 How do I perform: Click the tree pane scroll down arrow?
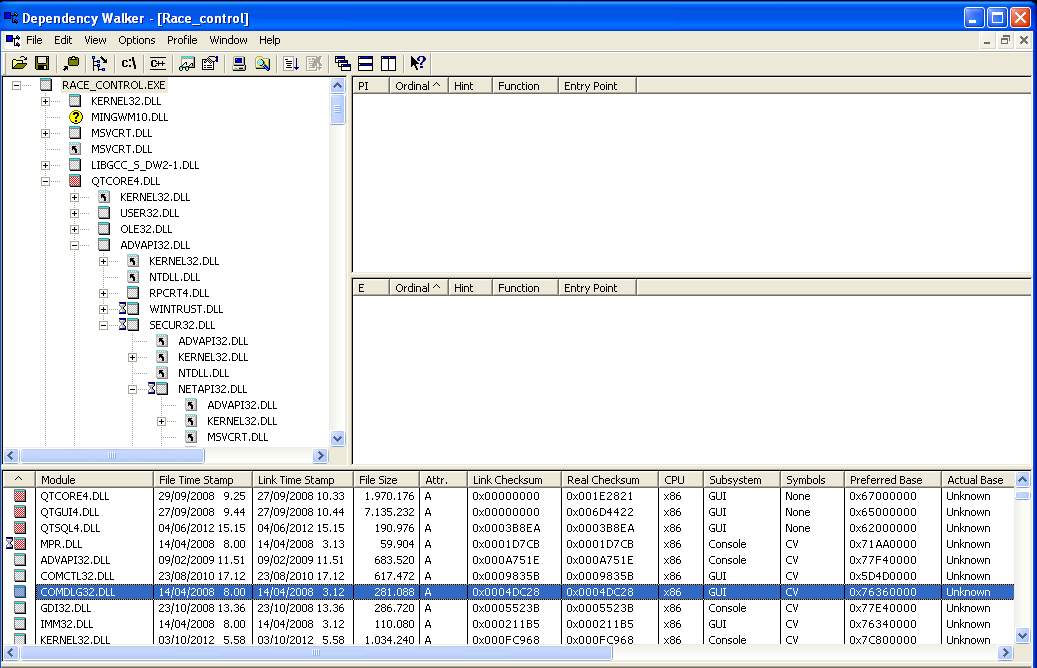[x=337, y=438]
